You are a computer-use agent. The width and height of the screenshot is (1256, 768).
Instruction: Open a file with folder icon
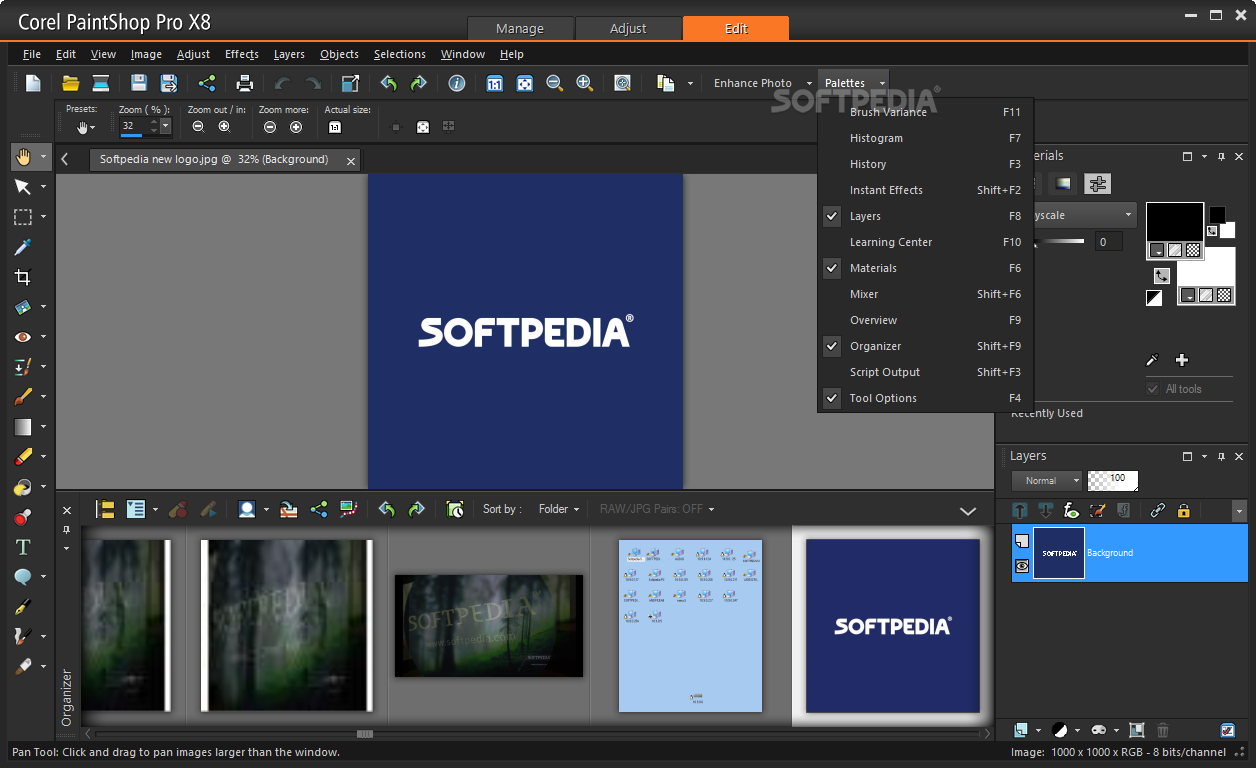point(71,83)
